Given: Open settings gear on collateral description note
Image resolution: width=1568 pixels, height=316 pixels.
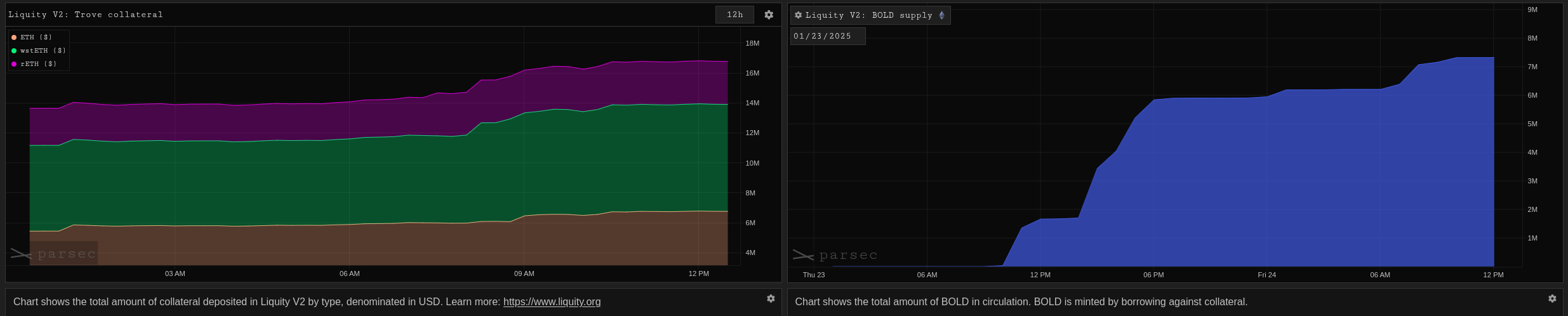Looking at the screenshot, I should coord(771,298).
